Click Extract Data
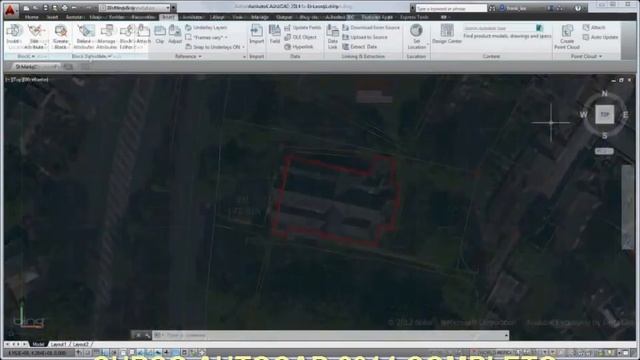The image size is (640, 360). (360, 47)
